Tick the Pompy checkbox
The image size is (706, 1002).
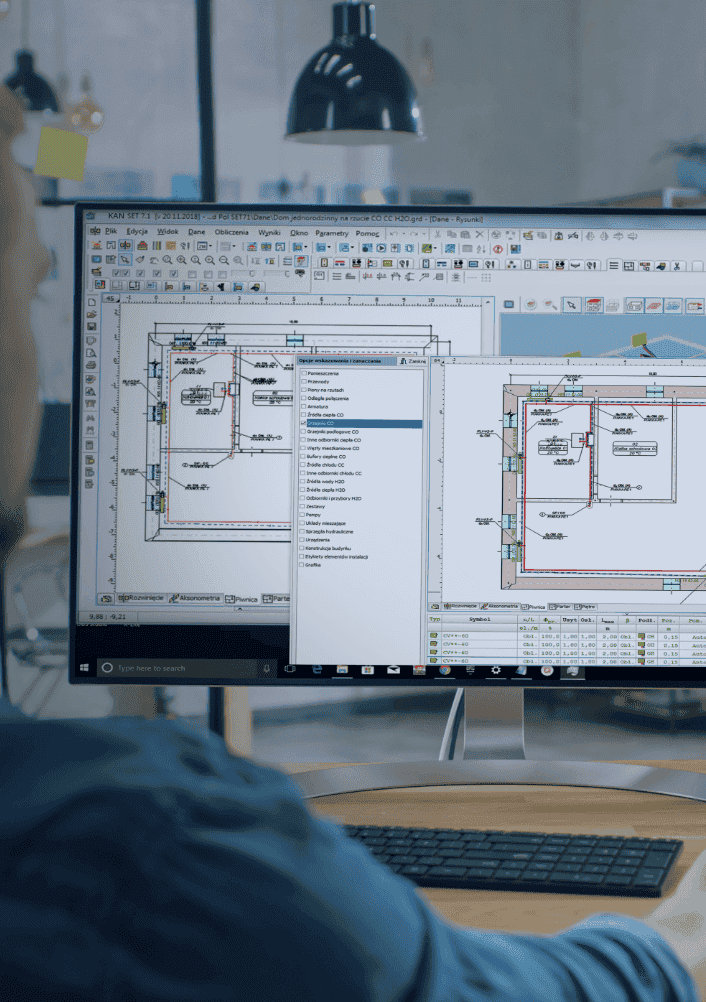pos(304,515)
